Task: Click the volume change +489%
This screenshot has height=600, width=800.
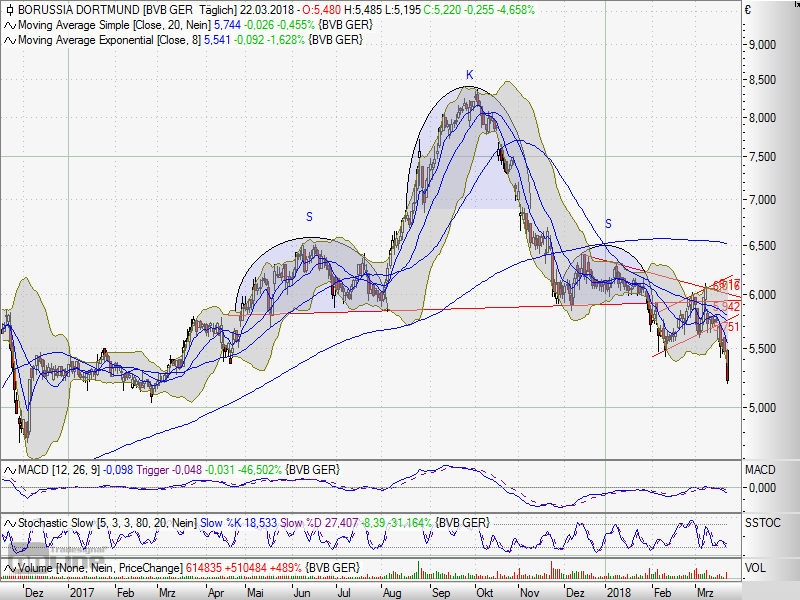Action: (x=287, y=568)
